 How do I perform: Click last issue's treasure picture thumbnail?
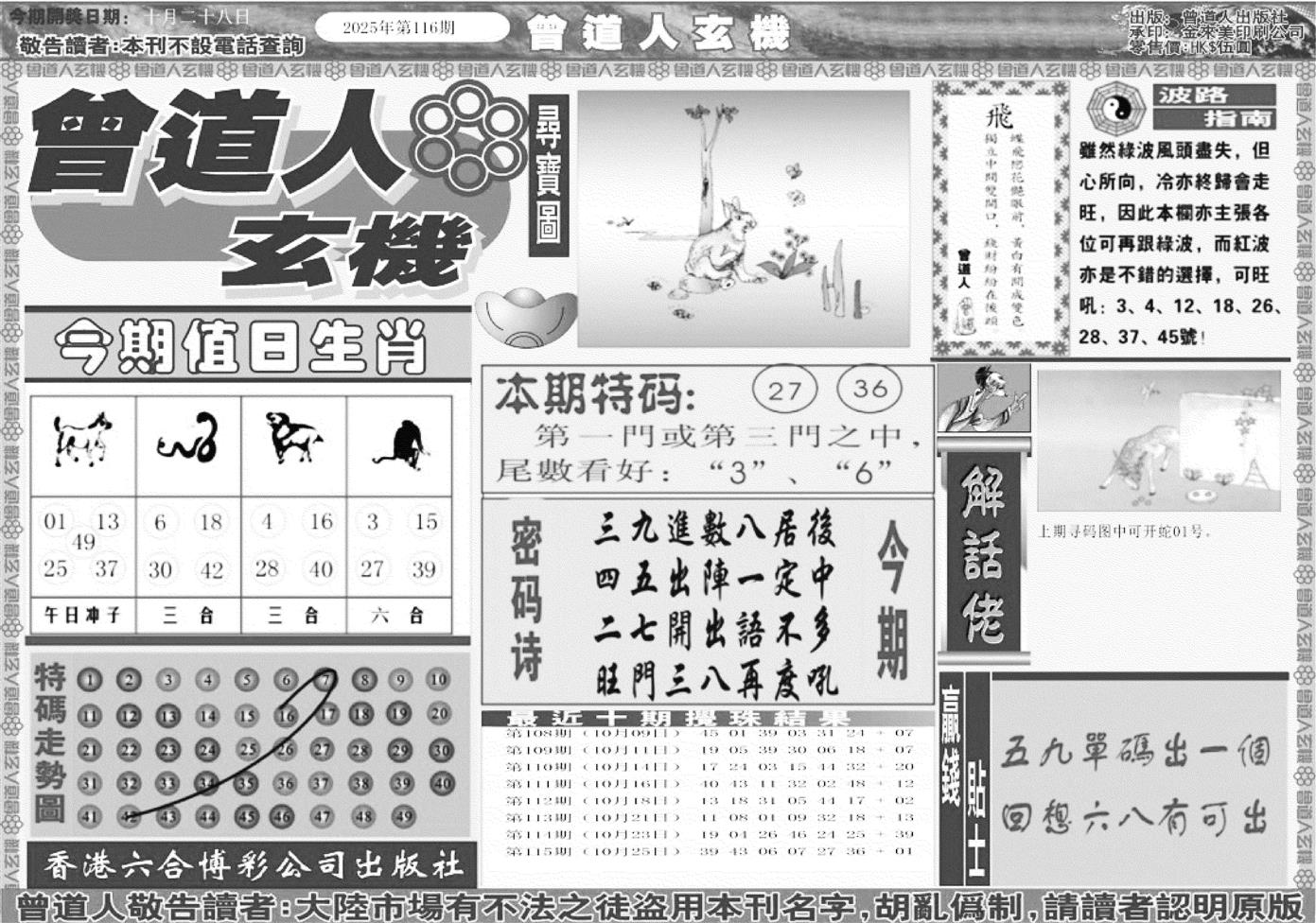(1158, 441)
